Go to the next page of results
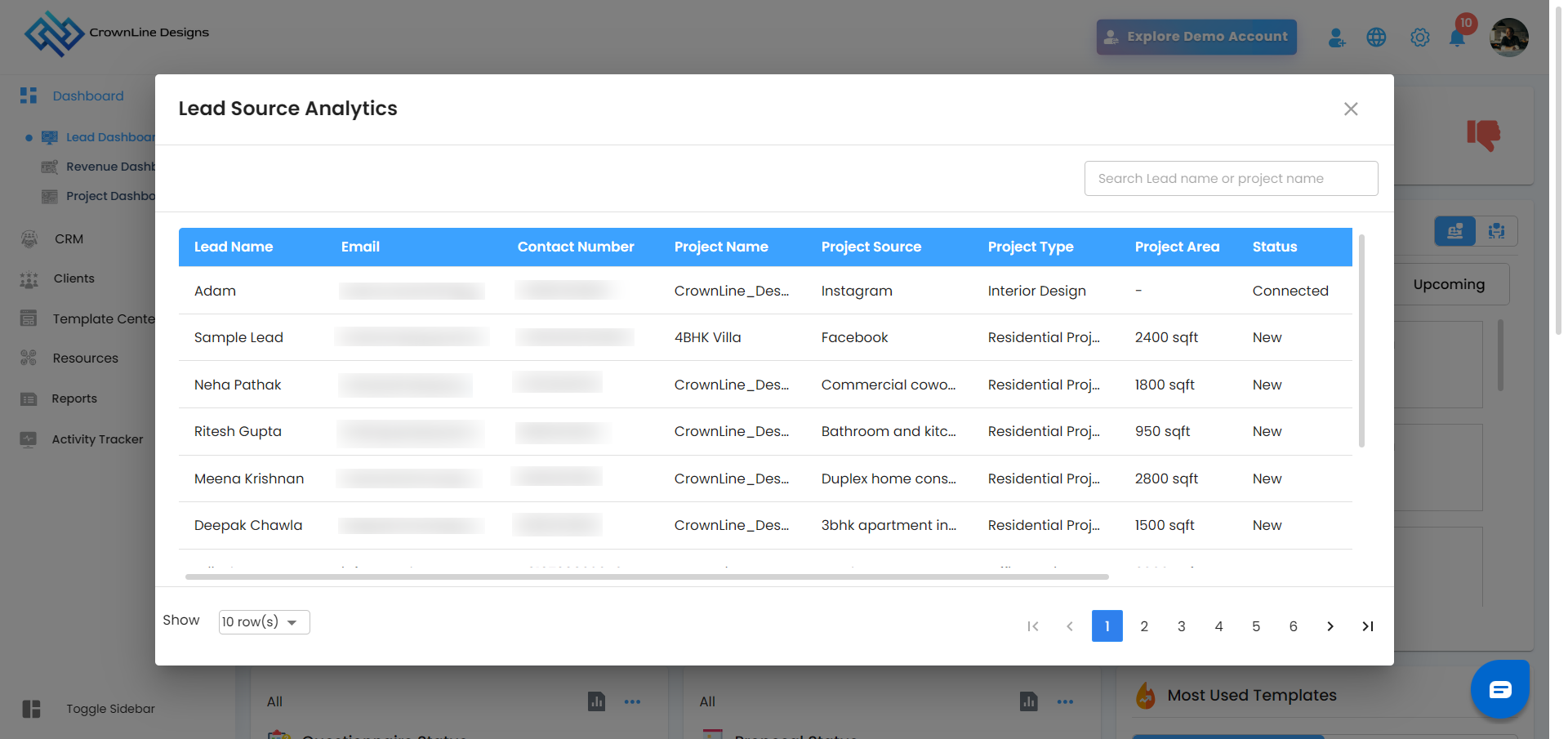The width and height of the screenshot is (1568, 739). click(x=1330, y=626)
